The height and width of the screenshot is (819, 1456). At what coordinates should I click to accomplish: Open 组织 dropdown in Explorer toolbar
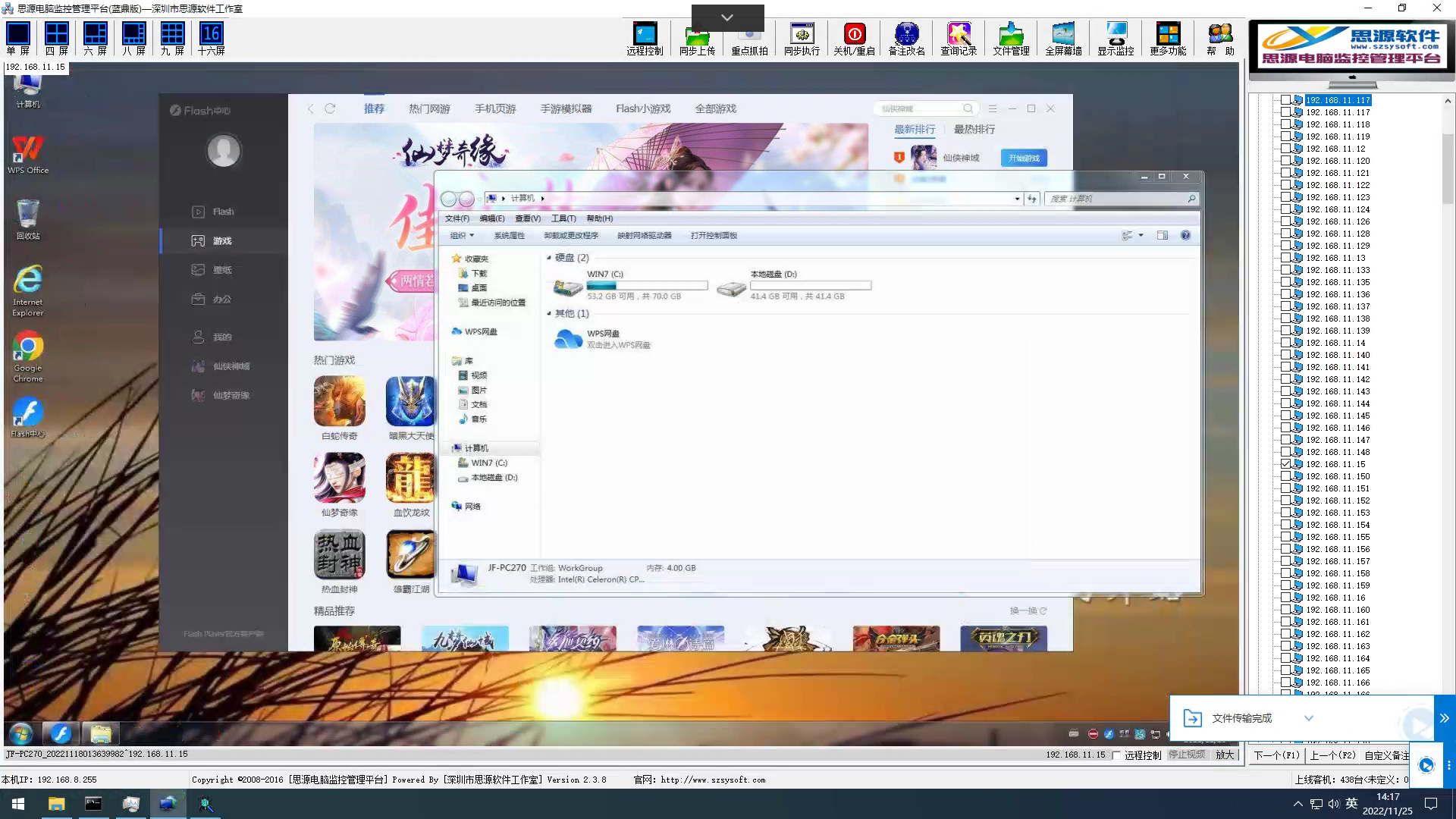coord(462,236)
